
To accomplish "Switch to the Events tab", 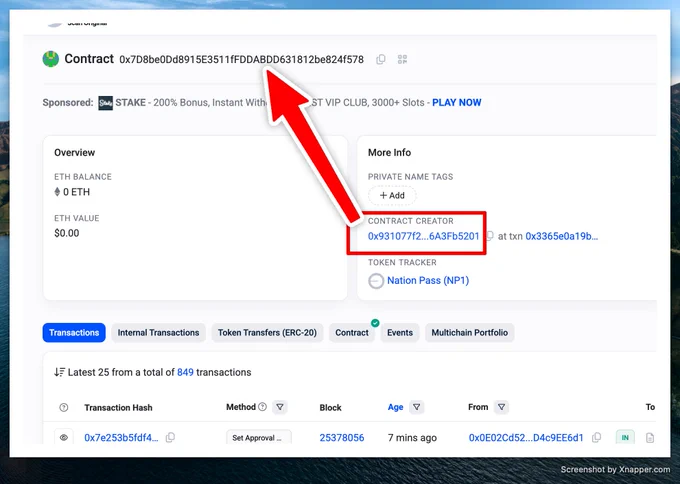I will [400, 333].
